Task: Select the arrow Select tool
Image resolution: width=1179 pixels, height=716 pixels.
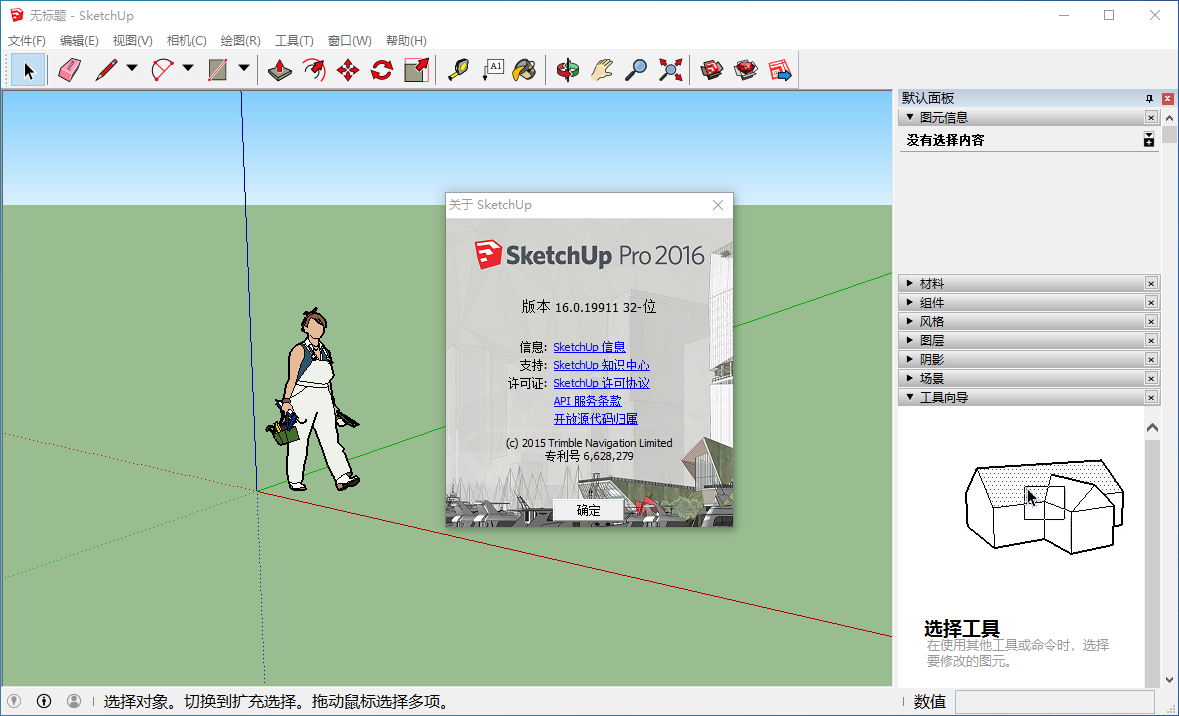Action: point(29,71)
